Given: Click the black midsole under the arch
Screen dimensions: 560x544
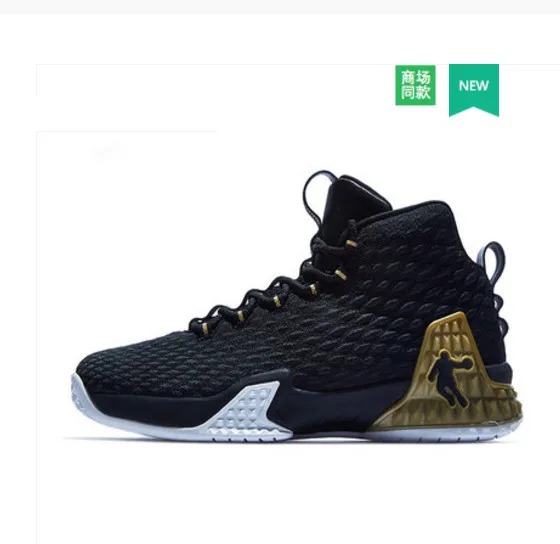Looking at the screenshot, I should 332,405.
